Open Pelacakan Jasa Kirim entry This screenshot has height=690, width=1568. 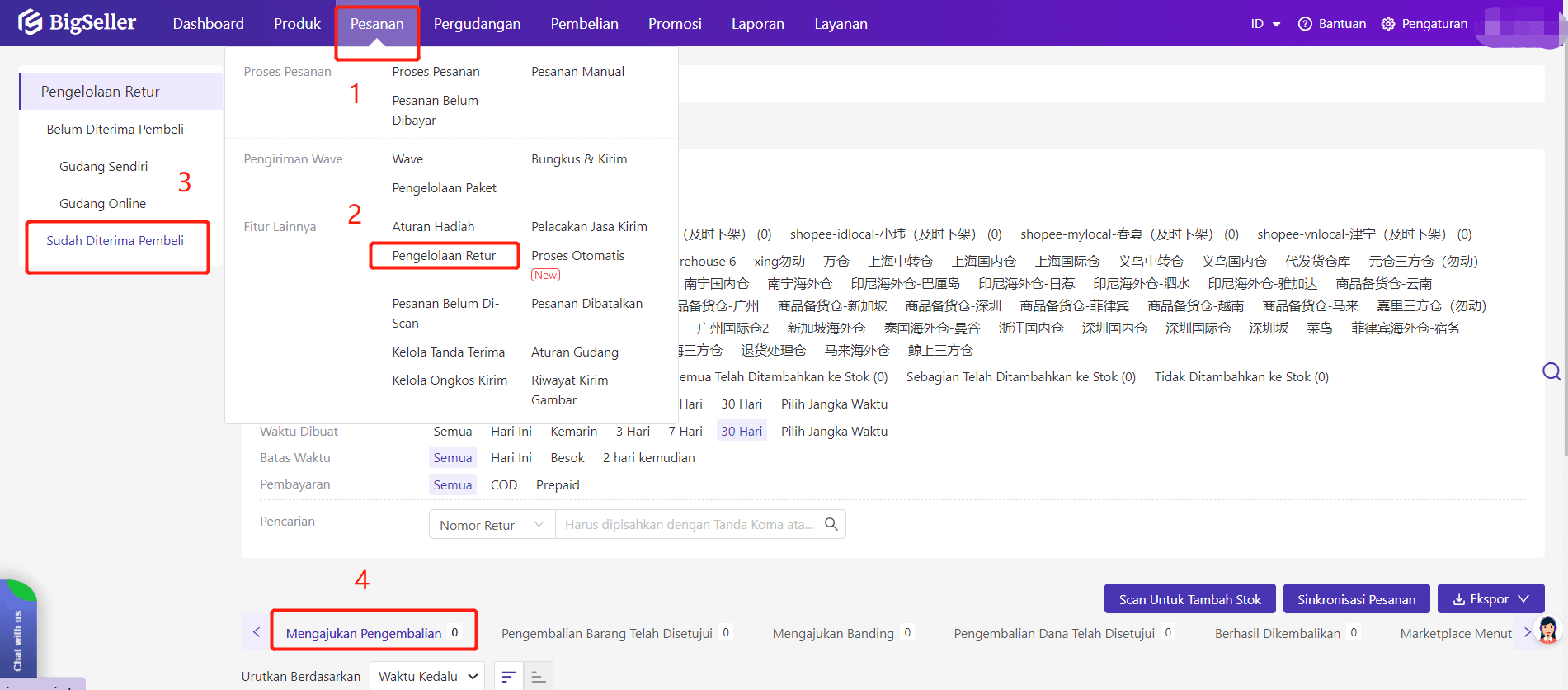pyautogui.click(x=589, y=227)
